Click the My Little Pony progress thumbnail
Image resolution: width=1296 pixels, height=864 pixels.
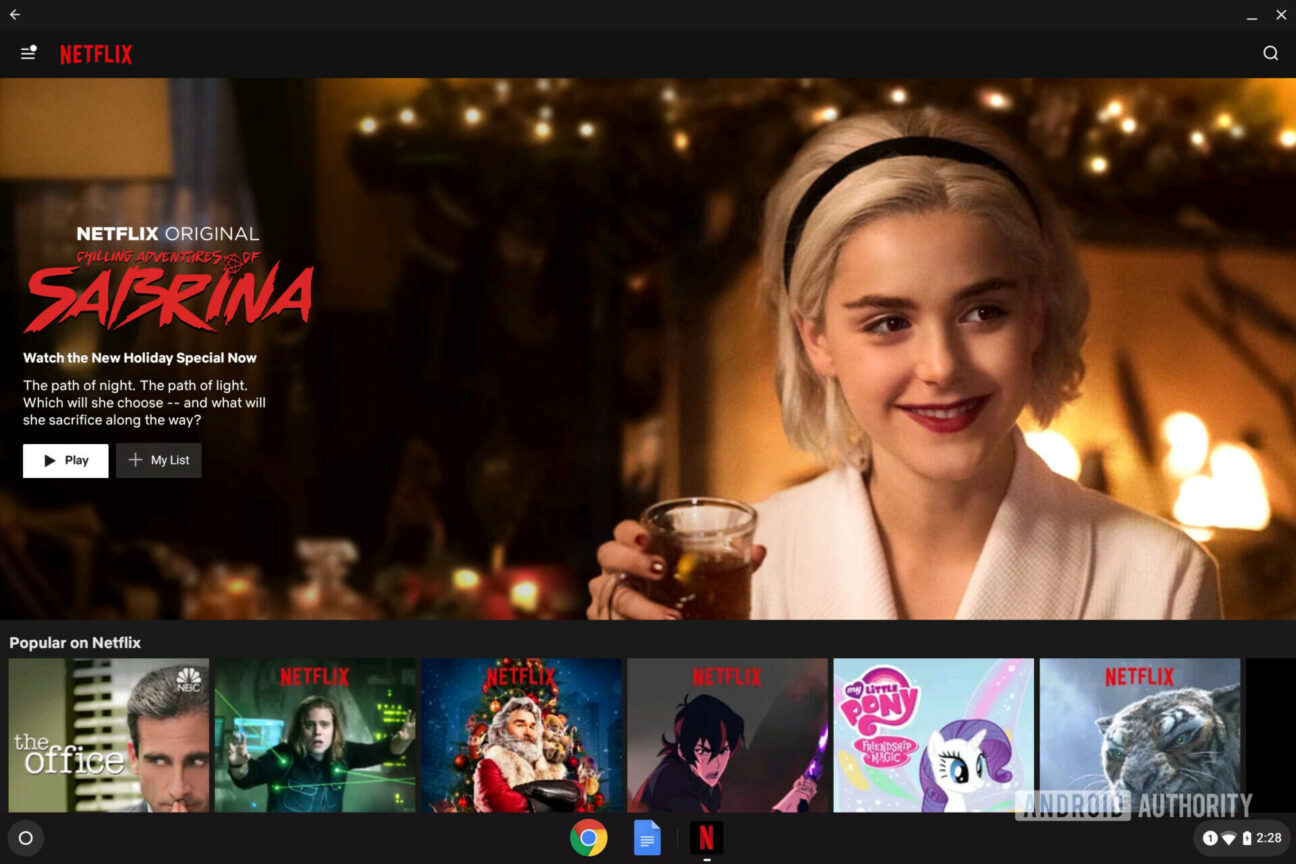(933, 735)
